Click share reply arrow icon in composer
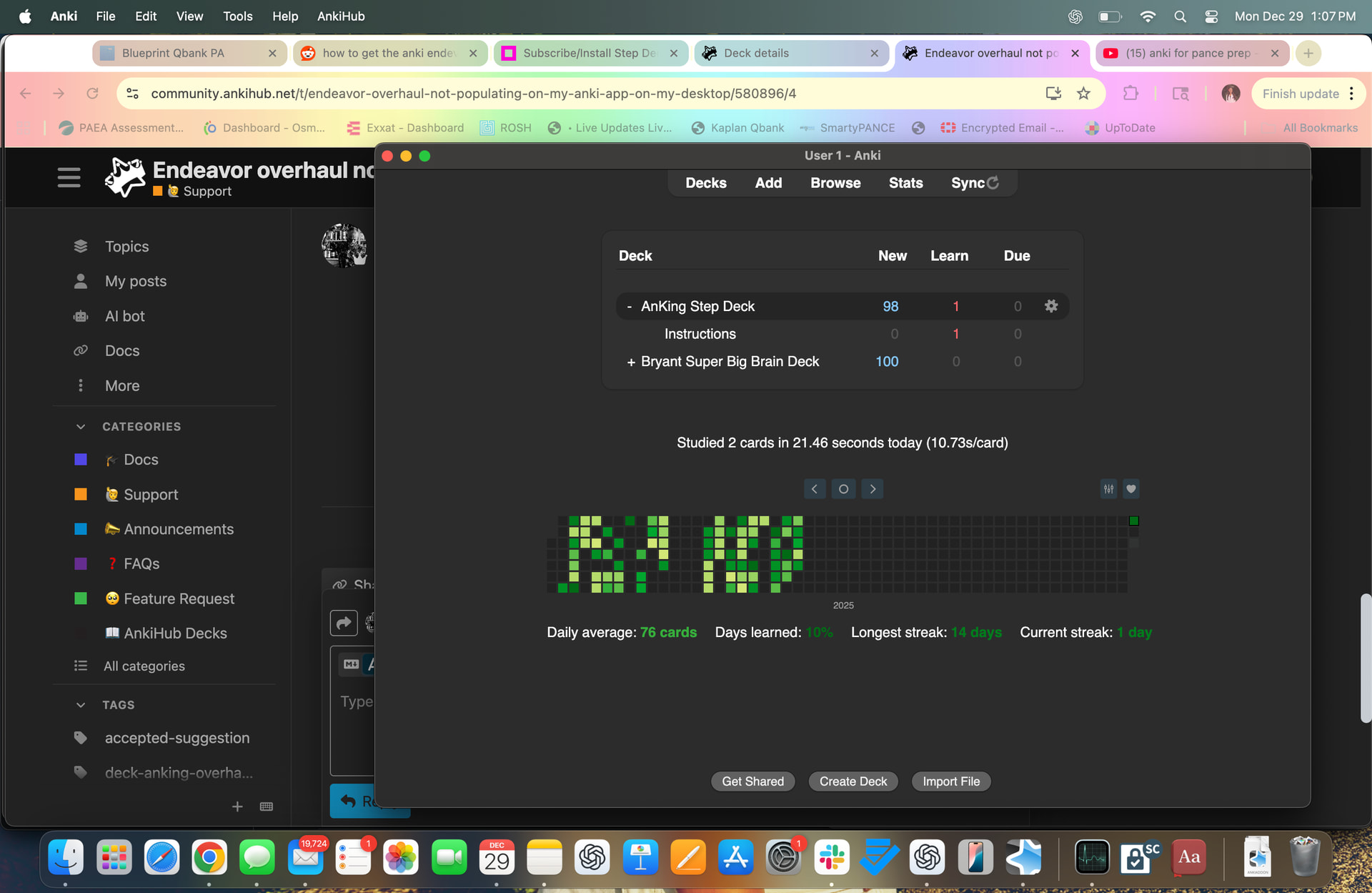Image resolution: width=1372 pixels, height=893 pixels. [344, 622]
